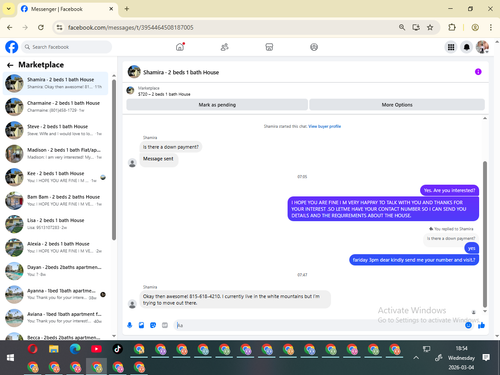Open the emoji picker in message box

tap(468, 325)
